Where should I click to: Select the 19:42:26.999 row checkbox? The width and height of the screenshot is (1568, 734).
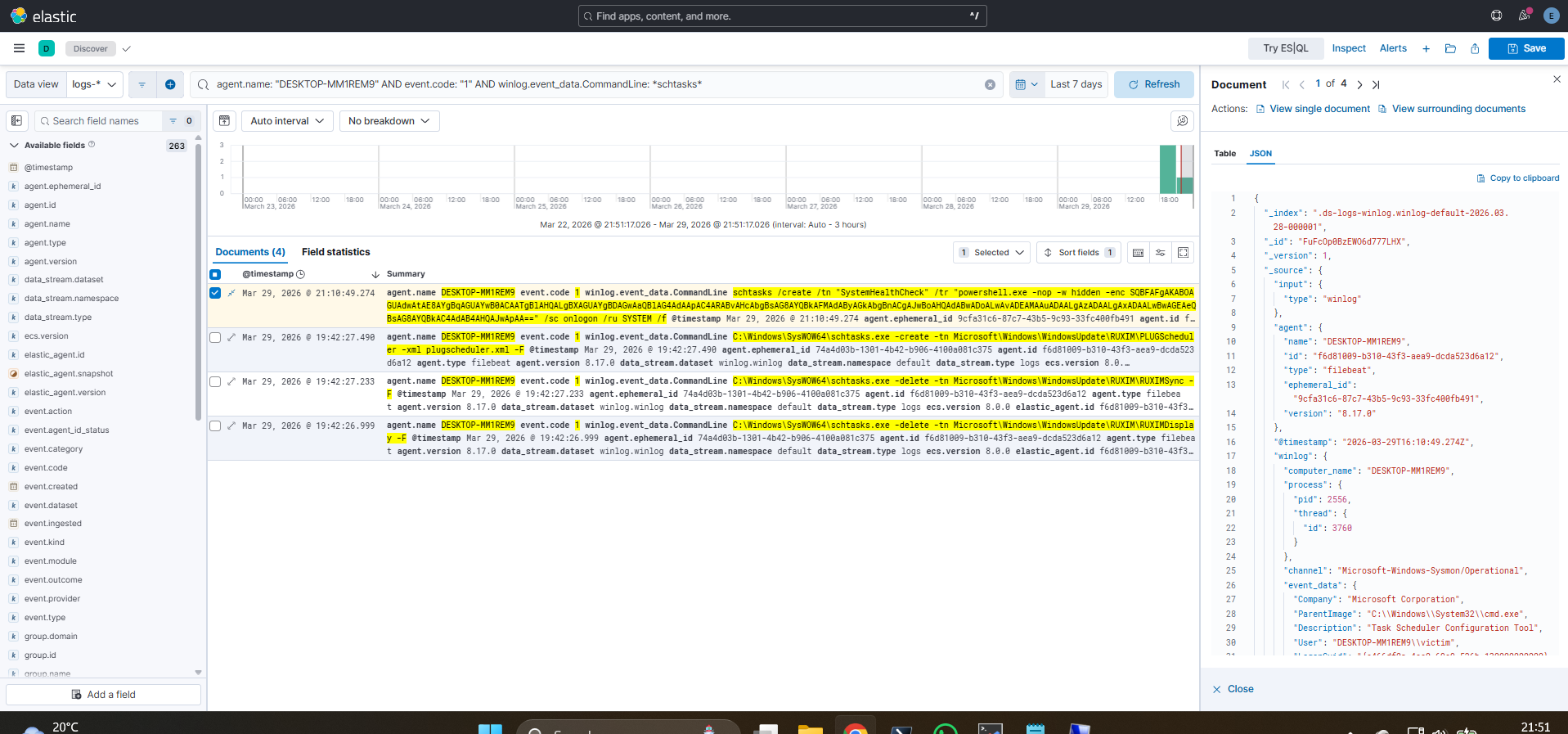point(215,426)
